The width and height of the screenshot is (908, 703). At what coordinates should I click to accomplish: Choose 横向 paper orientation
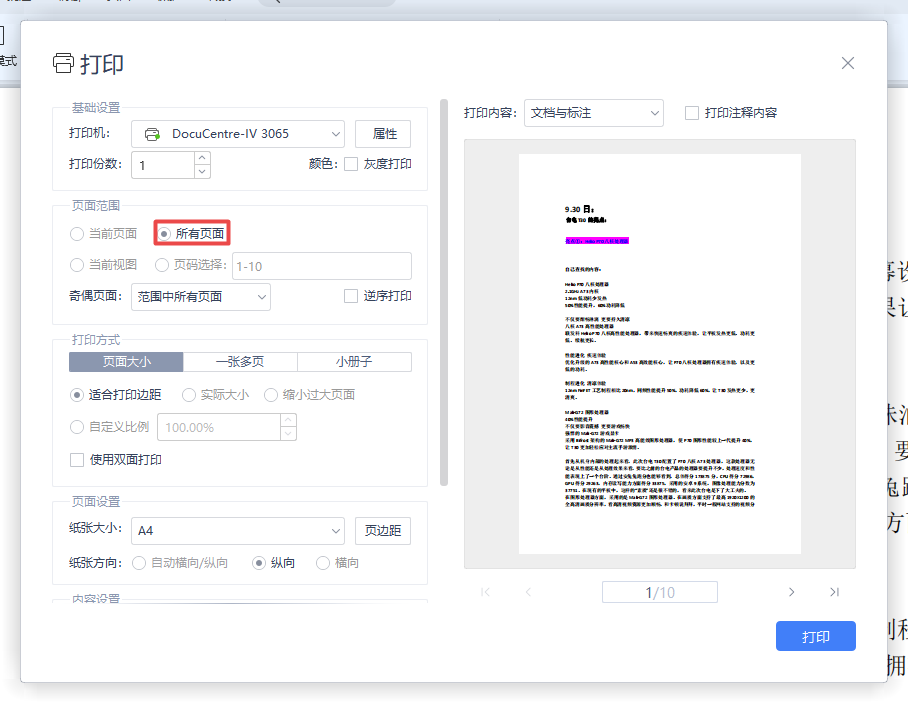click(x=323, y=563)
